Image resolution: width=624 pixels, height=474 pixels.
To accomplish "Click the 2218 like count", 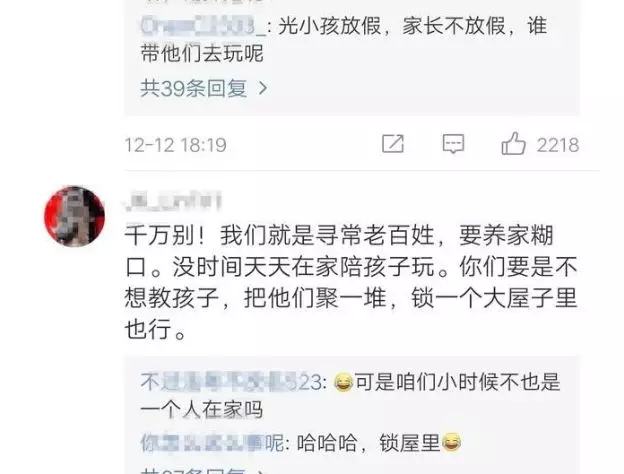I will click(558, 145).
